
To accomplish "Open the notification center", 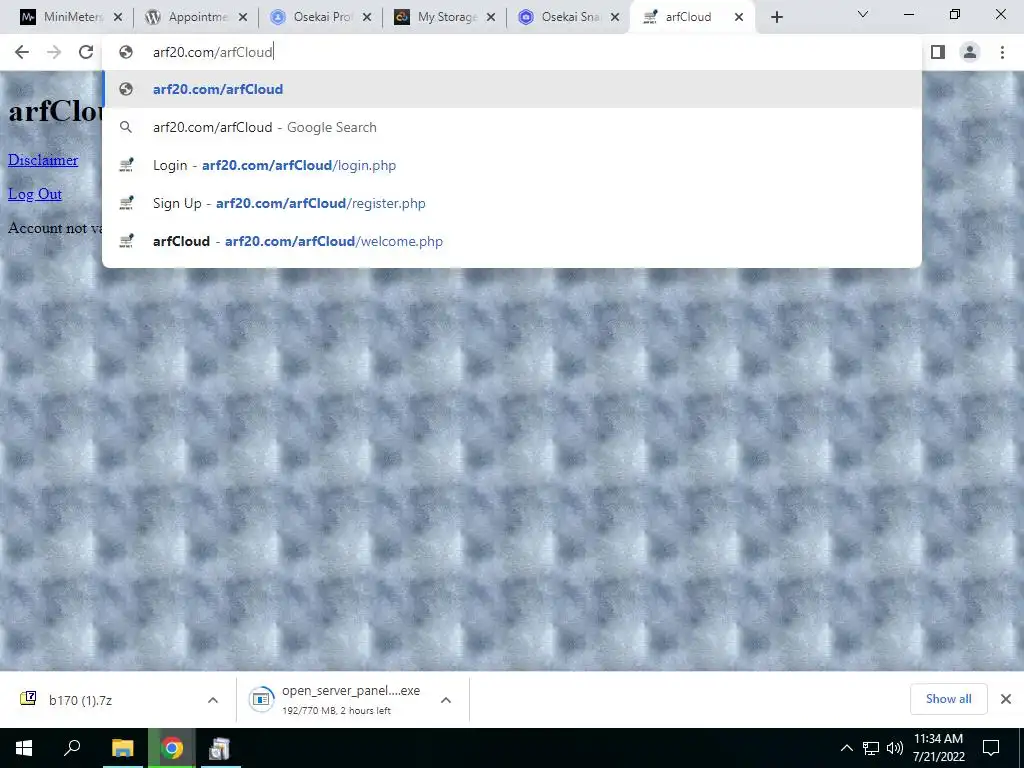I will 991,748.
